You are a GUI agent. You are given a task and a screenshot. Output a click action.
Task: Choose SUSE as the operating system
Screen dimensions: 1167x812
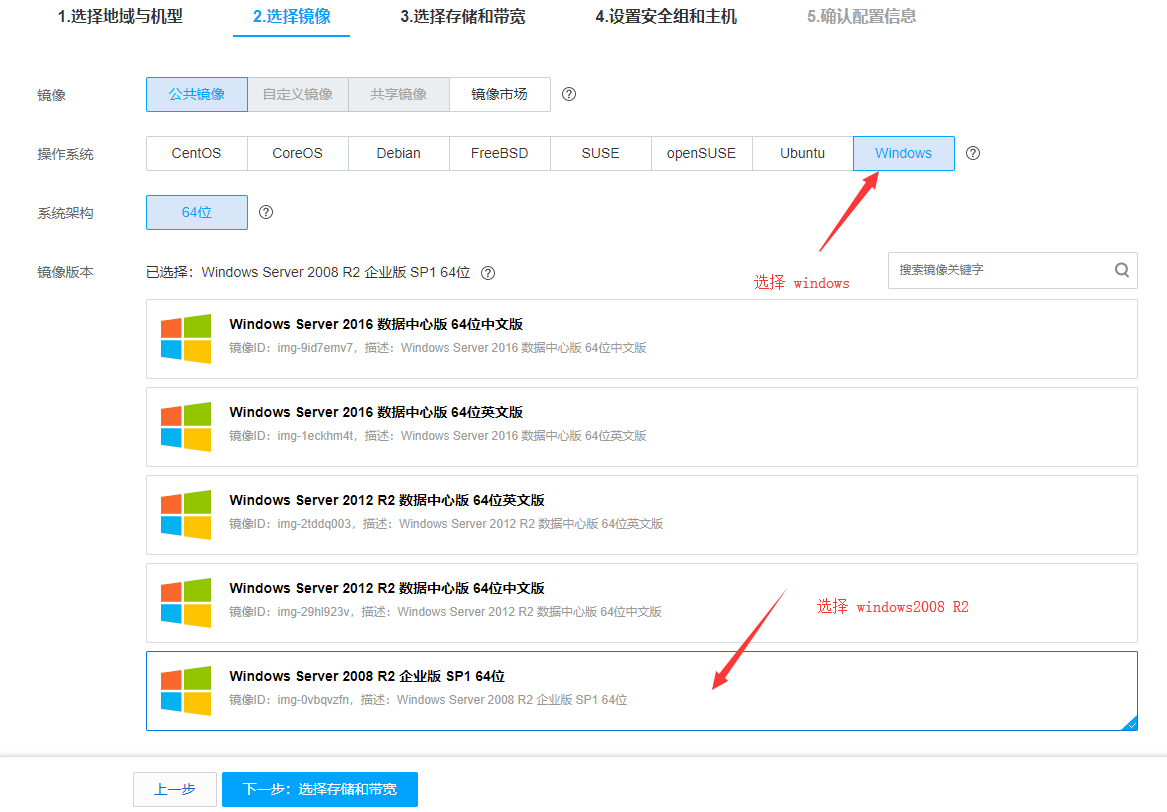(601, 153)
